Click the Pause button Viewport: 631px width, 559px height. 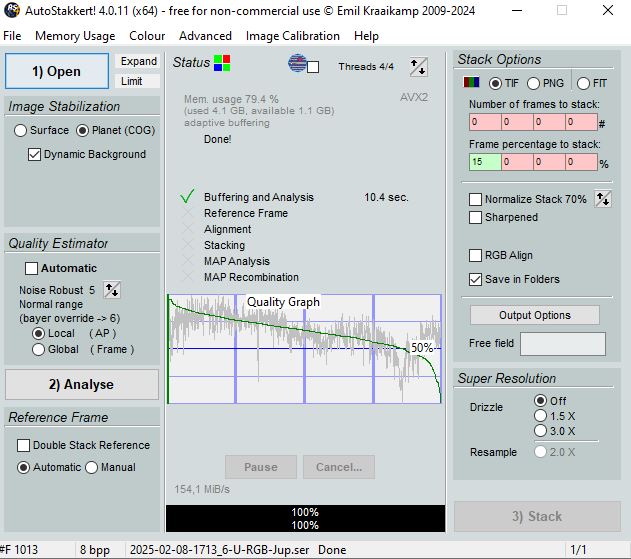tap(261, 467)
